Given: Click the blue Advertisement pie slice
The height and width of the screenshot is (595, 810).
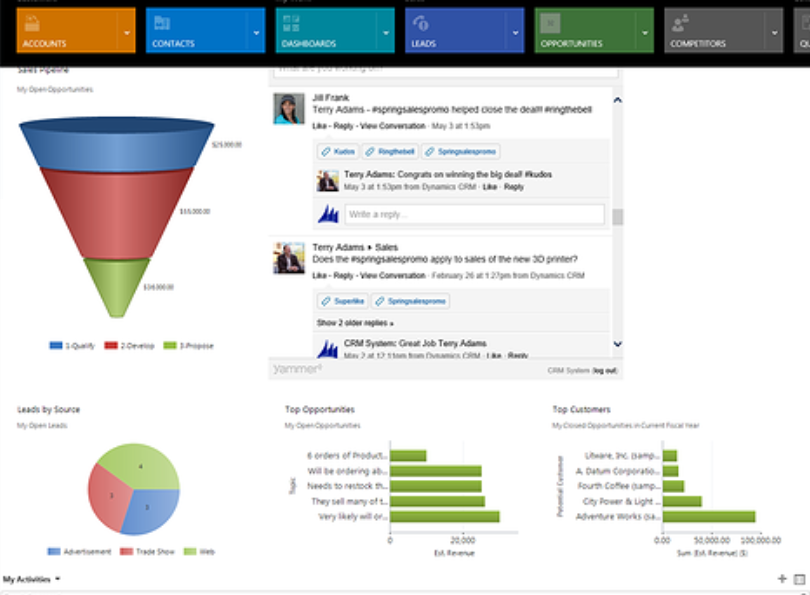Looking at the screenshot, I should [151, 512].
